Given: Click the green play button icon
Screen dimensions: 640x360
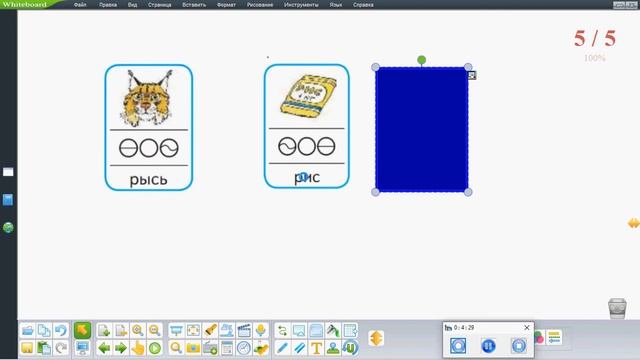Looking at the screenshot, I should 154,348.
